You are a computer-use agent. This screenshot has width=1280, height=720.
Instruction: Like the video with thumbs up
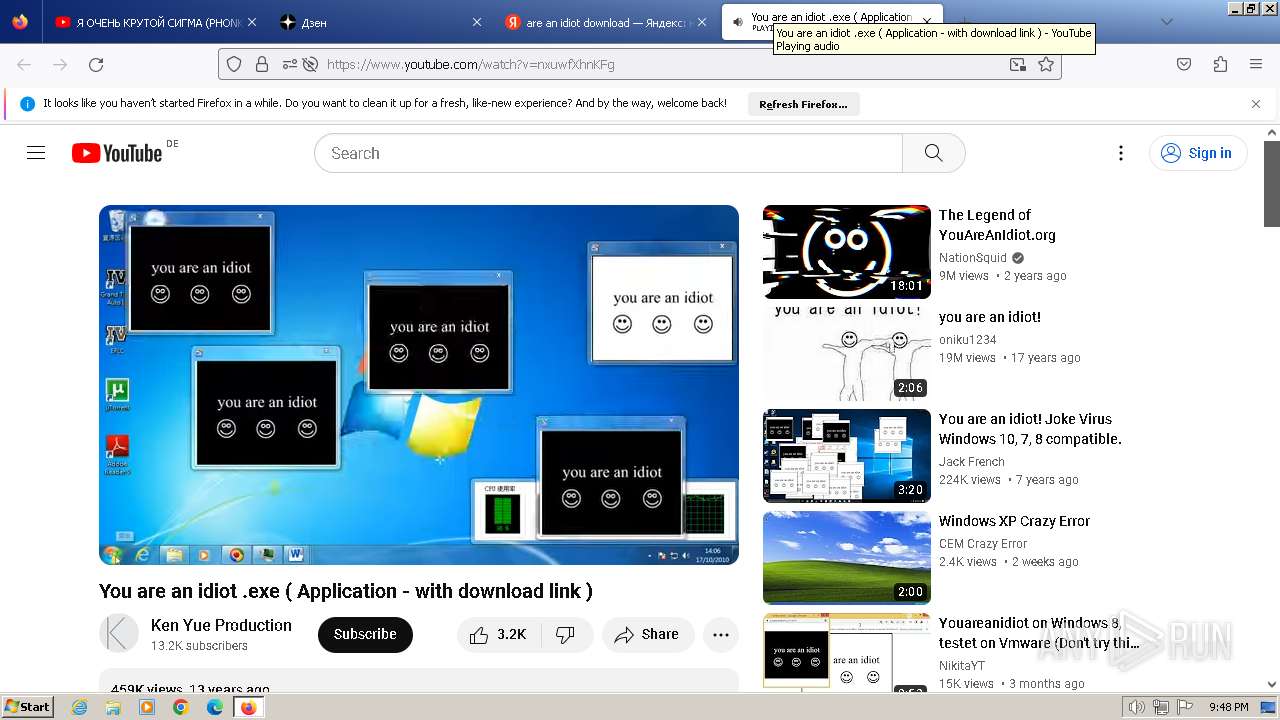coord(498,634)
